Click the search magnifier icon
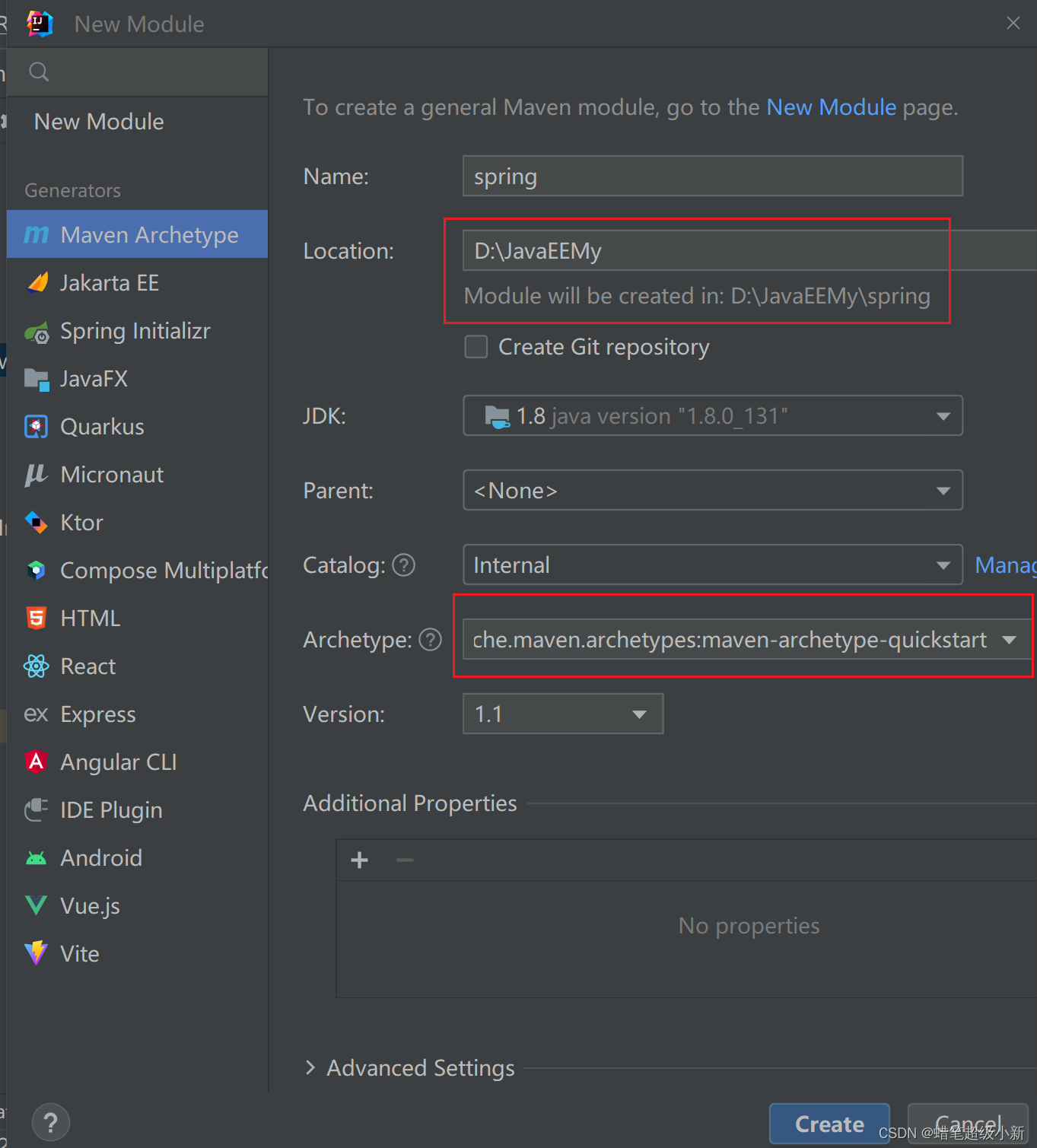 tap(39, 72)
